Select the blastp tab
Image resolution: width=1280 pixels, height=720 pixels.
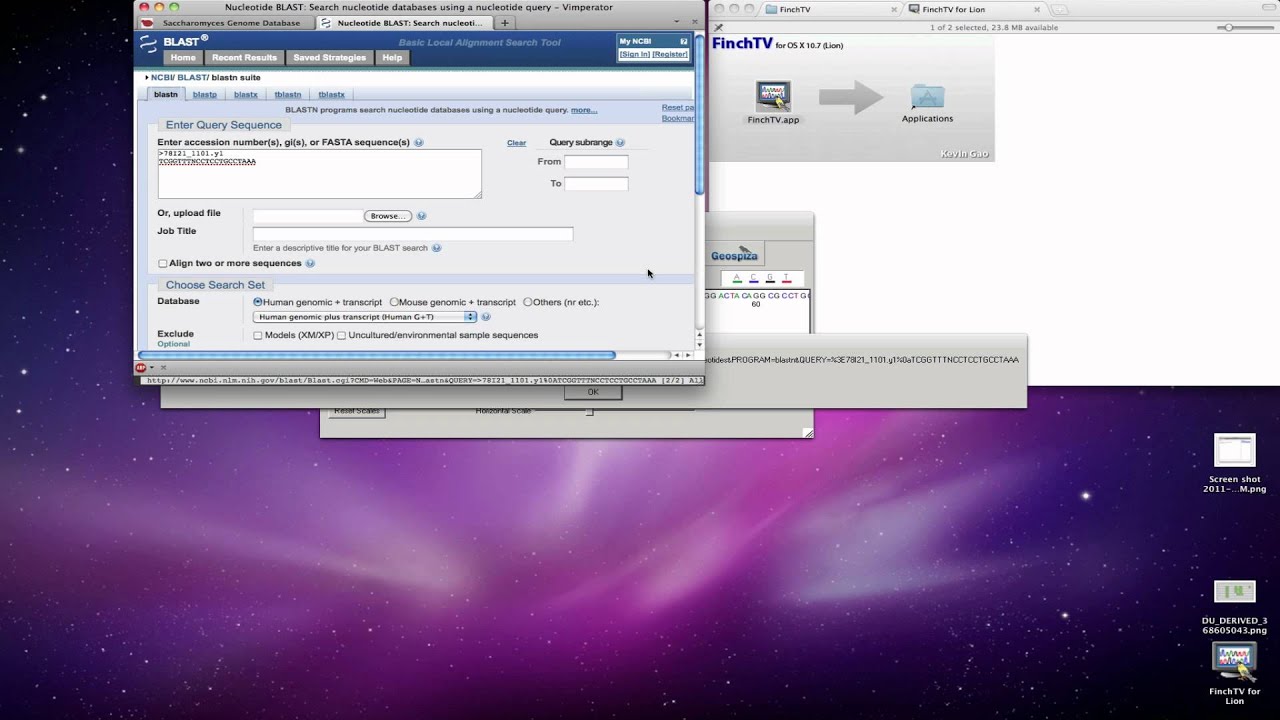click(205, 94)
